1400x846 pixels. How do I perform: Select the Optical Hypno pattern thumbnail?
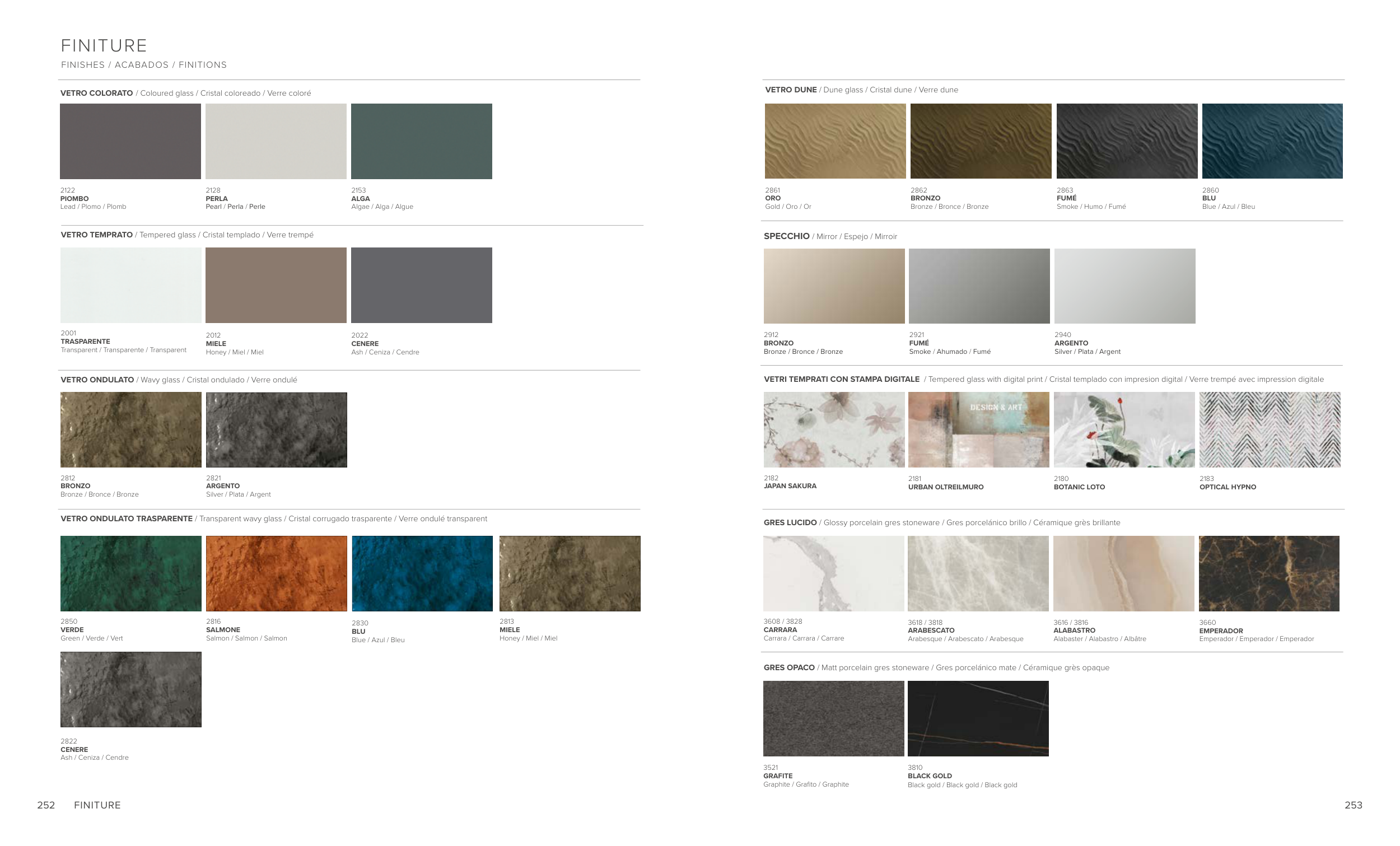click(1270, 429)
